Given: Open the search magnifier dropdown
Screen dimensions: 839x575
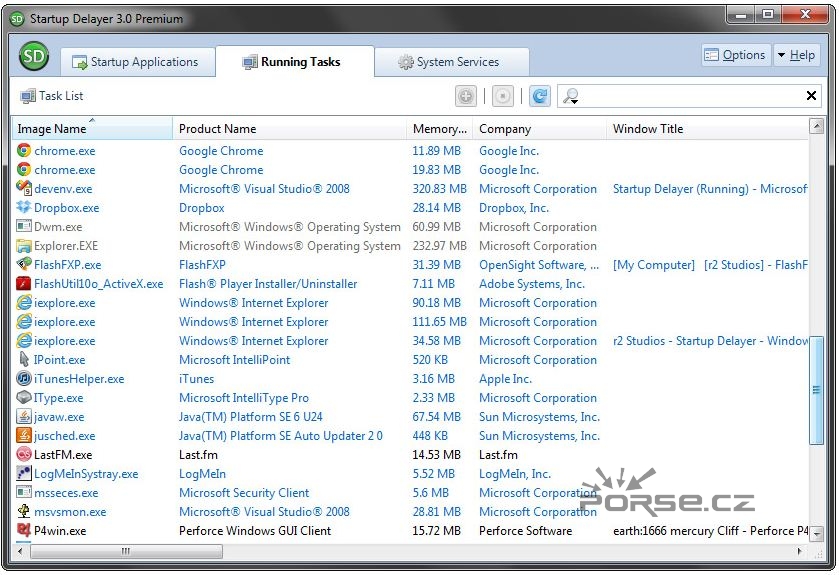Looking at the screenshot, I should tap(570, 96).
